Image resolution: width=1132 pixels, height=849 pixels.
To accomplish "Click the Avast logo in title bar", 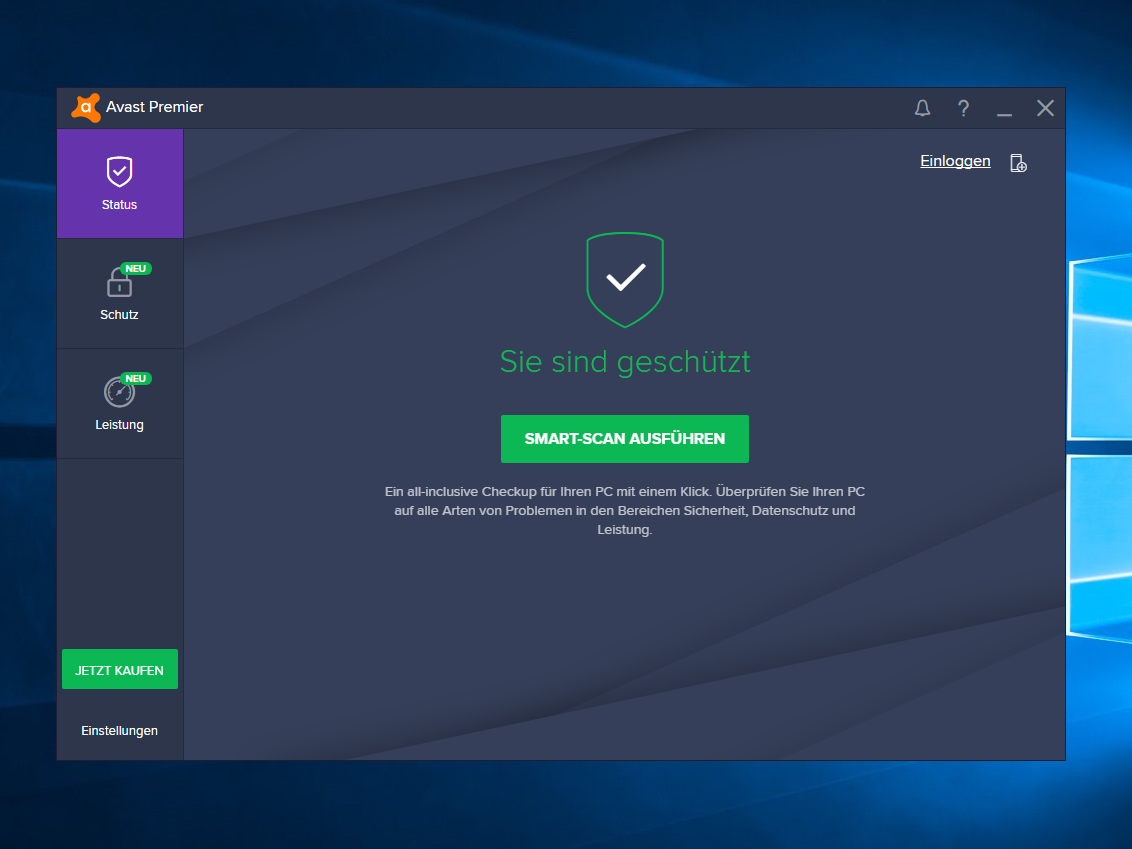I will (86, 108).
